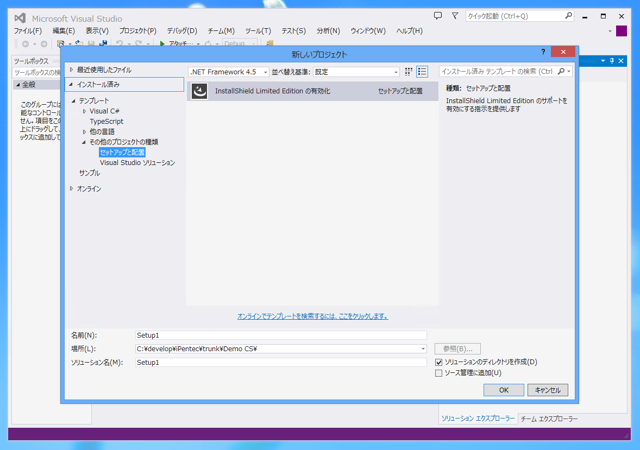Viewport: 640px width, 450px height.
Task: Open toolbar options arrow beside user square
Action: tap(610, 31)
